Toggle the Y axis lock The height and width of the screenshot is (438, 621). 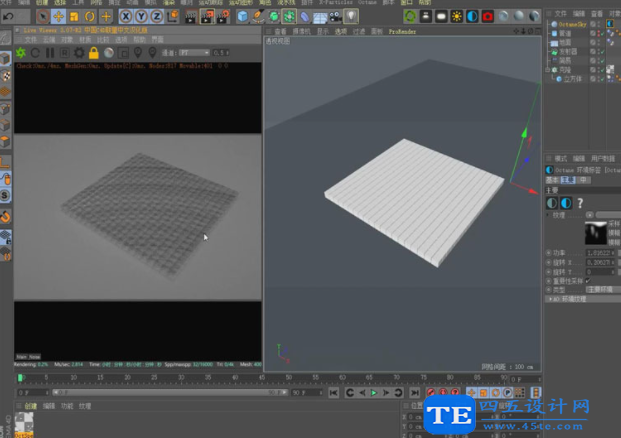point(141,17)
